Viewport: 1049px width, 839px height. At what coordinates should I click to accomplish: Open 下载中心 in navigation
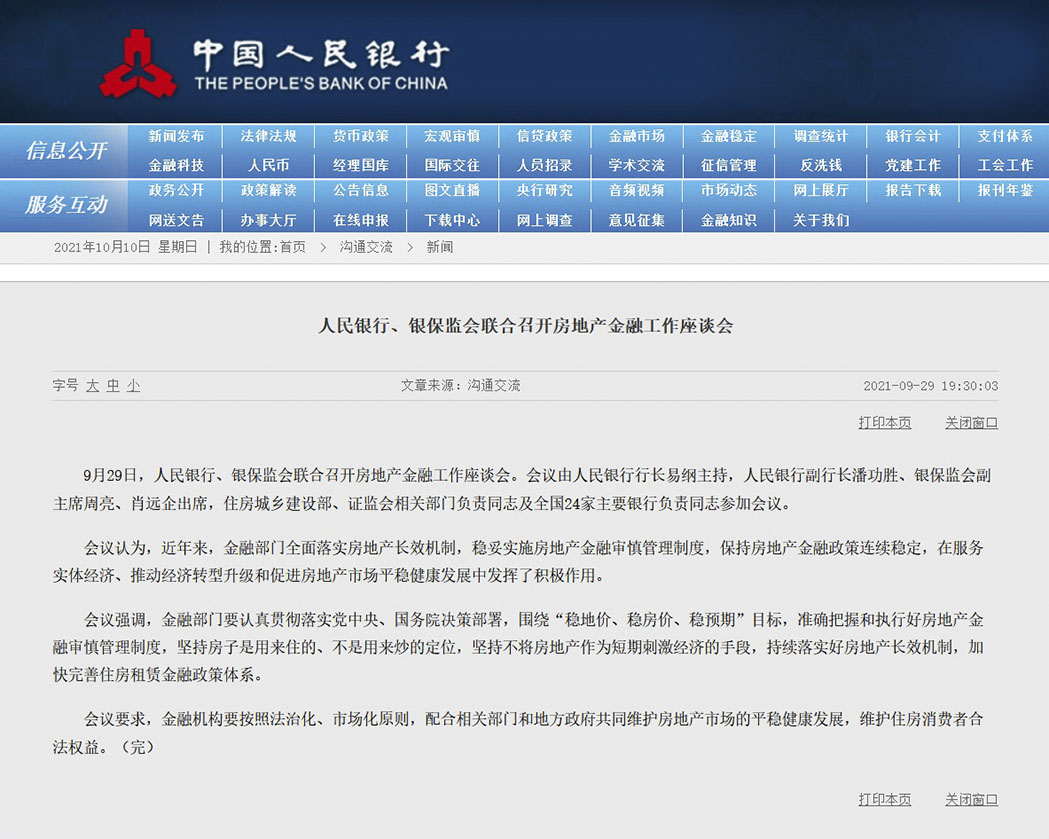pos(452,220)
